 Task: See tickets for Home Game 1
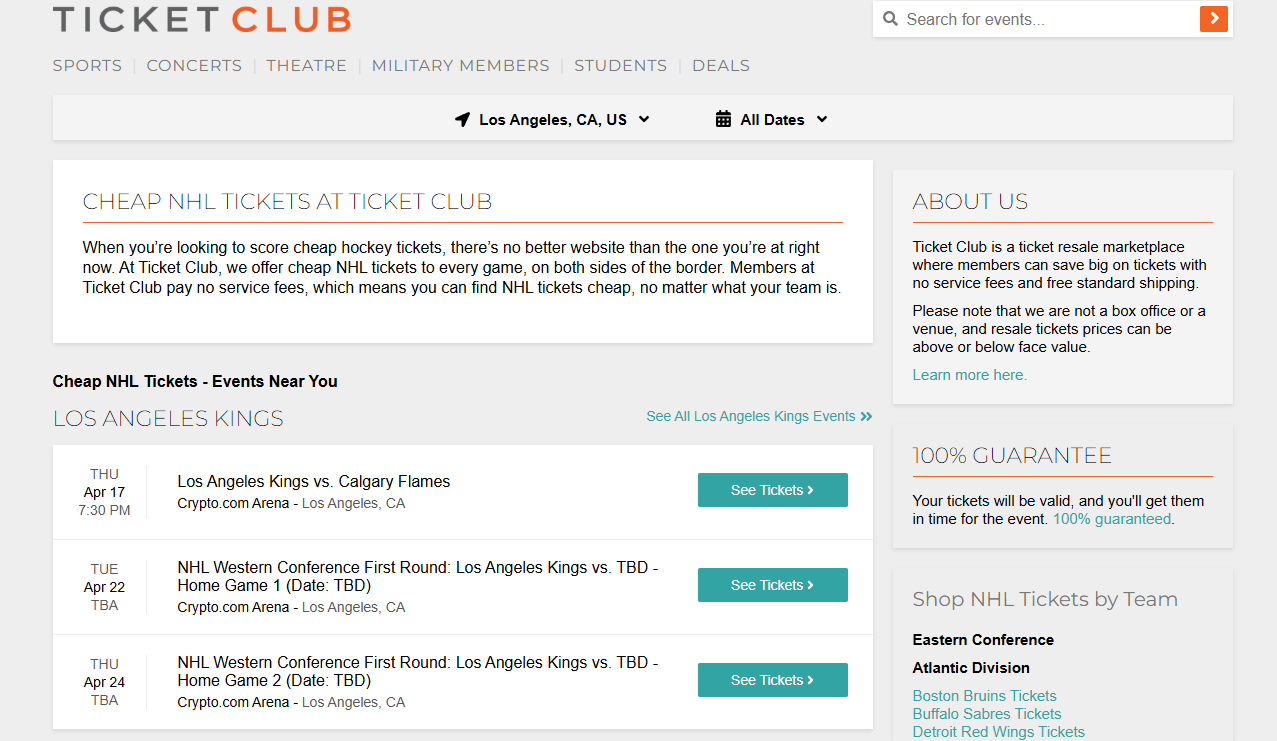772,585
